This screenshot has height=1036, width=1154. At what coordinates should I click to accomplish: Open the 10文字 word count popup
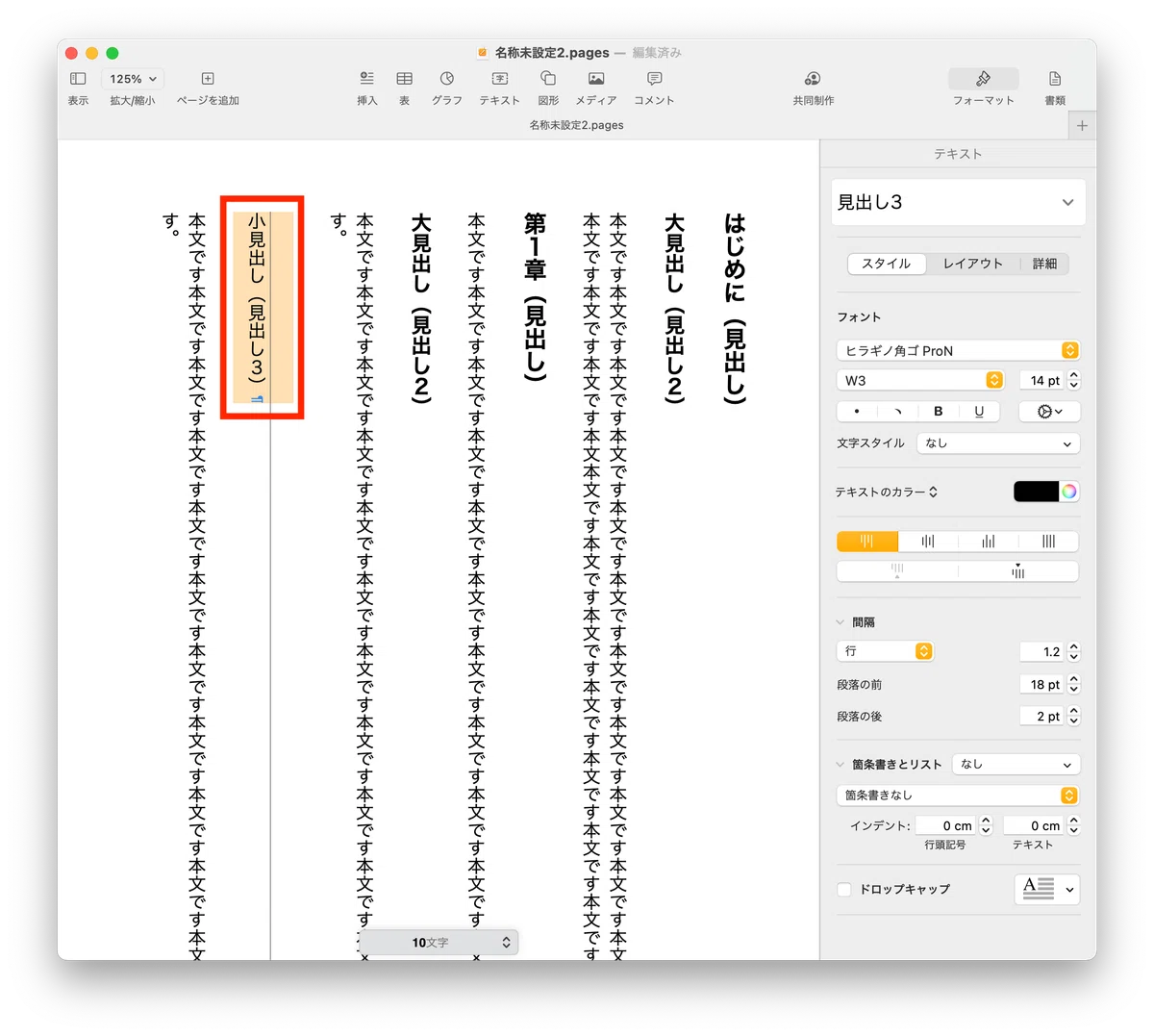tap(439, 943)
